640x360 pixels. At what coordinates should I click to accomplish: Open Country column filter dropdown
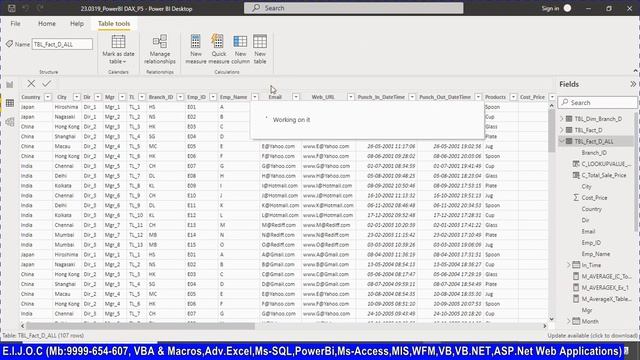pyautogui.click(x=48, y=97)
